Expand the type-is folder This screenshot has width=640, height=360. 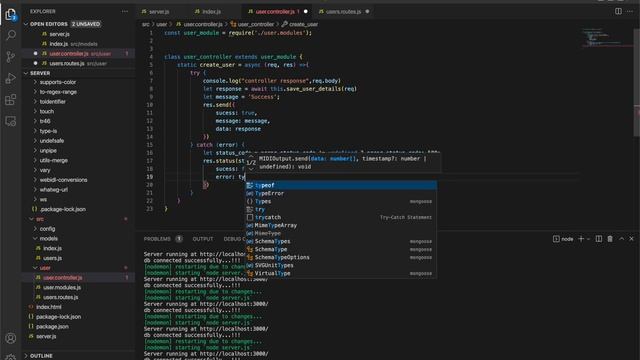pos(48,131)
